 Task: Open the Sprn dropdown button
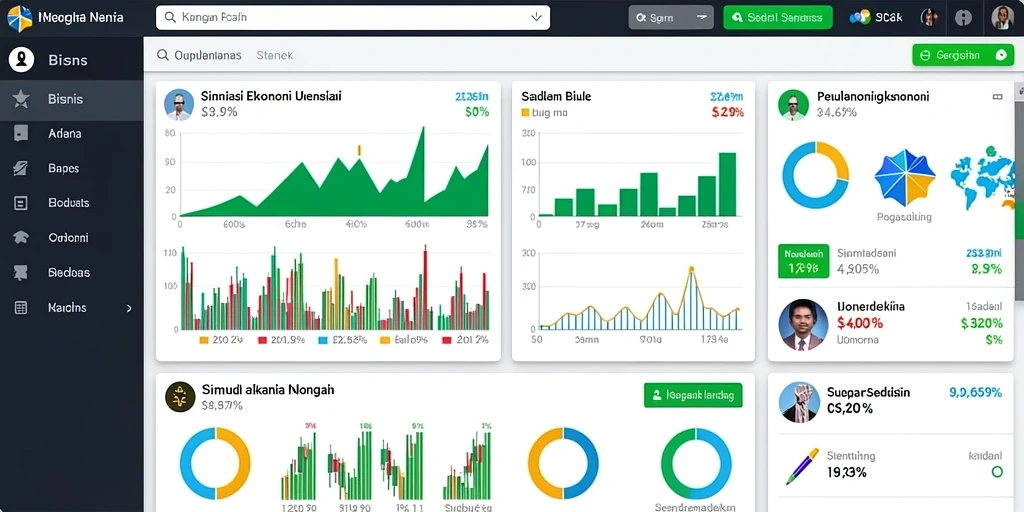(x=671, y=18)
